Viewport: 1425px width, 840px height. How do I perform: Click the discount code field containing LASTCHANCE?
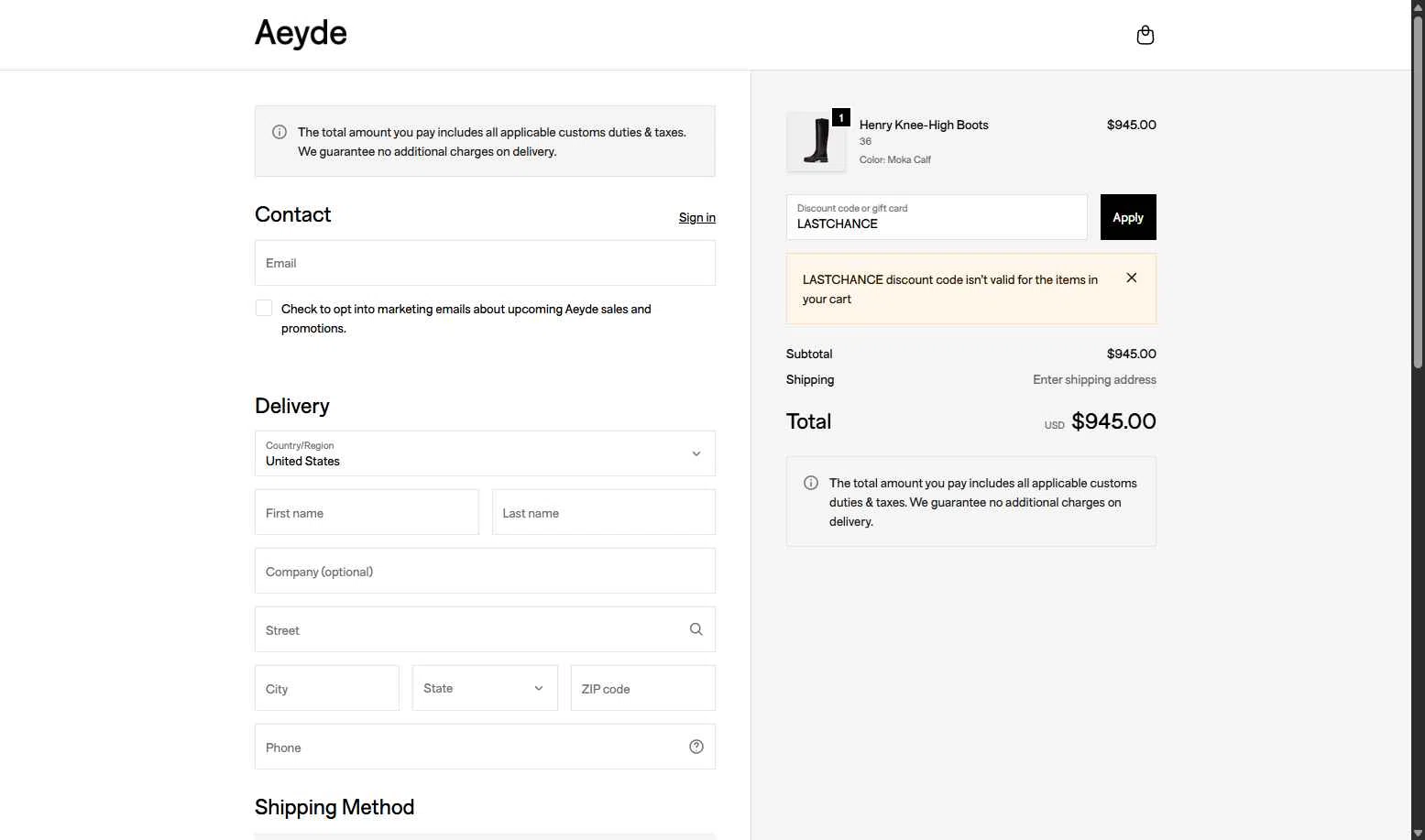point(937,217)
